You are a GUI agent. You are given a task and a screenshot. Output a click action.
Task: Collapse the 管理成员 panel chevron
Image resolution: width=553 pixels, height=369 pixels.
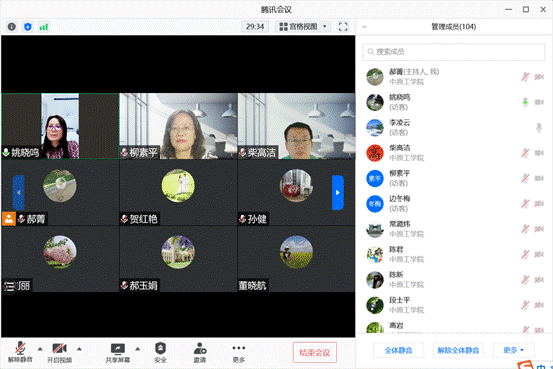(x=364, y=27)
